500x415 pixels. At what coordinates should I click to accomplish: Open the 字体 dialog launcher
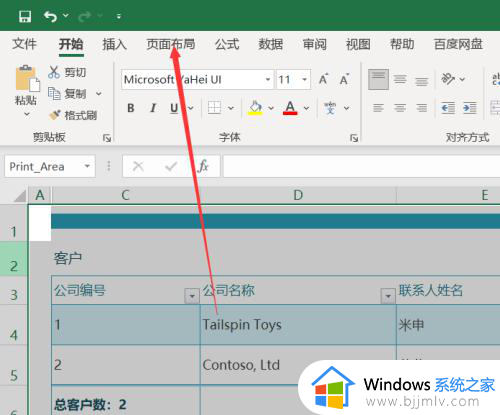tap(354, 138)
